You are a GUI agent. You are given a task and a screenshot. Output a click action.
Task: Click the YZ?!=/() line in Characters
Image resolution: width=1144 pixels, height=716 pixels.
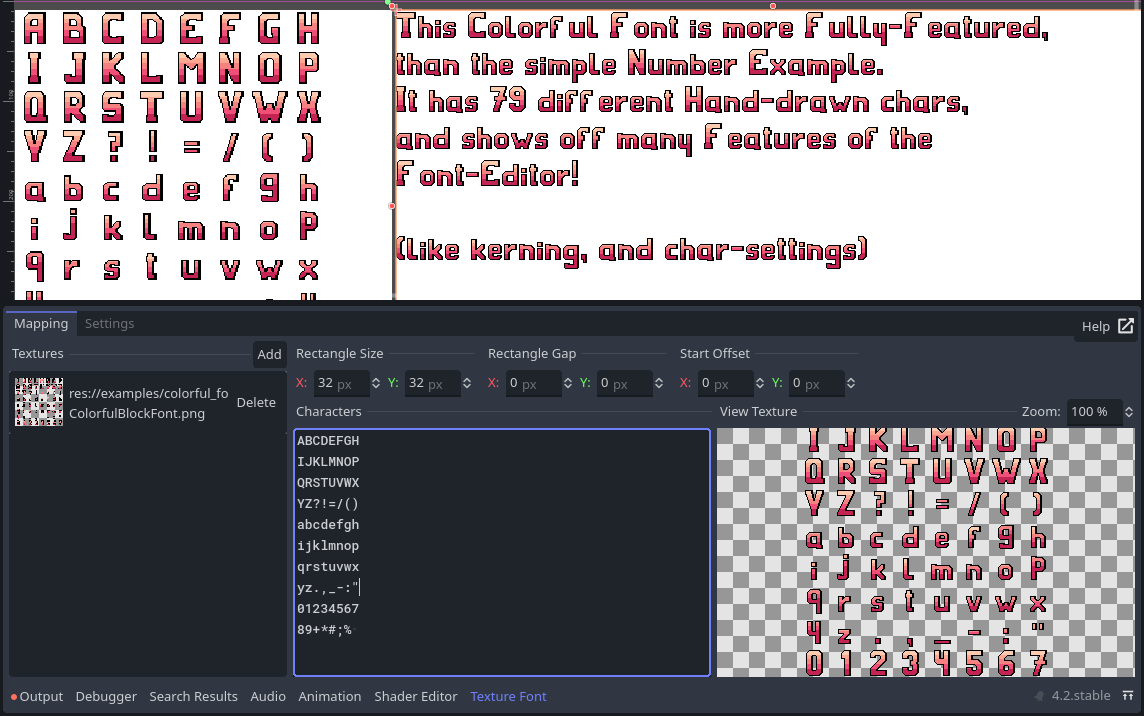pos(328,504)
